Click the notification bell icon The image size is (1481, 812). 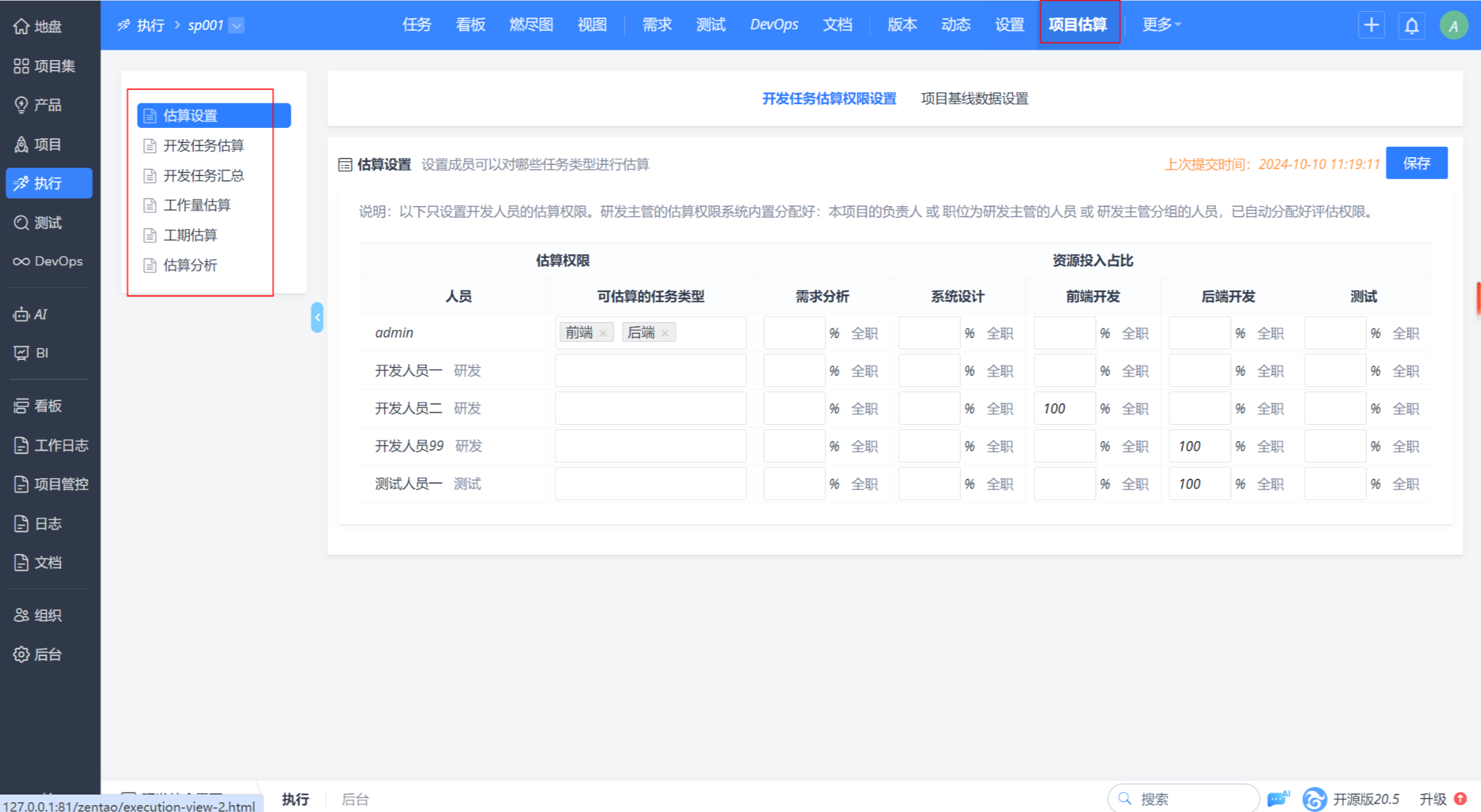coord(1412,26)
